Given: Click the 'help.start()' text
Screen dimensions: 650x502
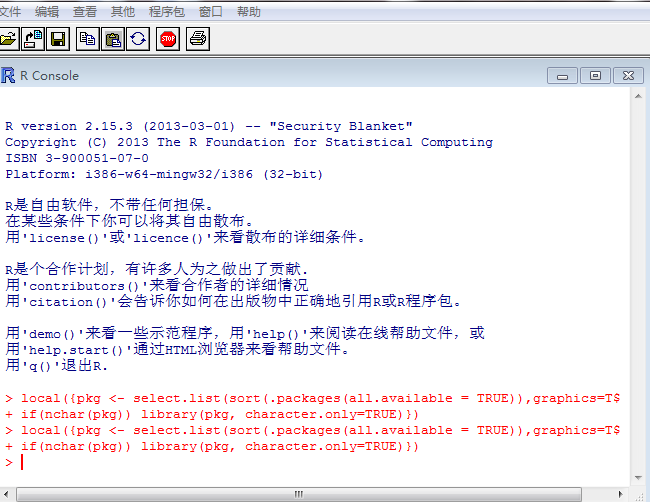Looking at the screenshot, I should [x=75, y=350].
